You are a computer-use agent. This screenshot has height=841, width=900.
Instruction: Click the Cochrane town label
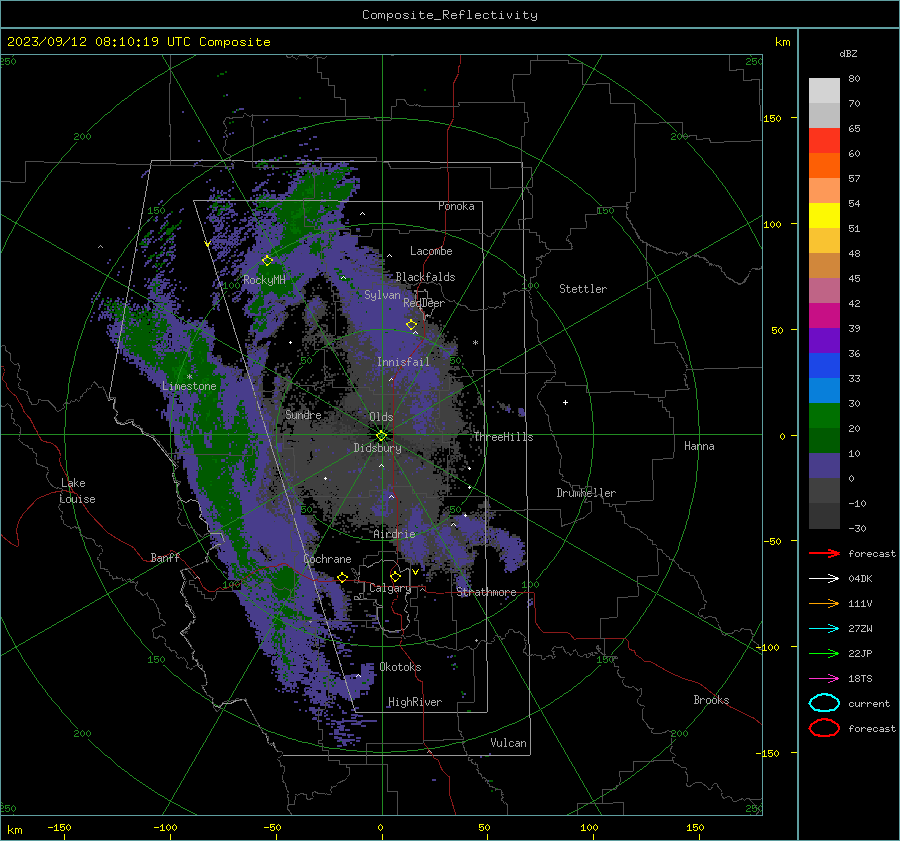[x=327, y=559]
